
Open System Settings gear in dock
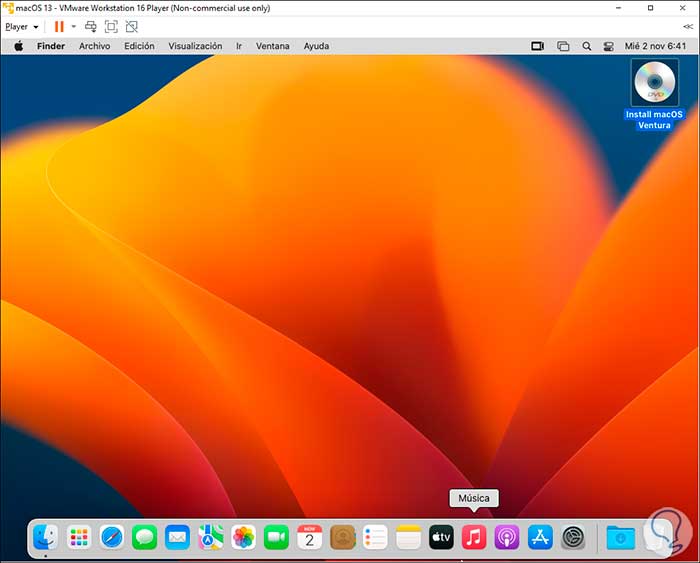573,537
